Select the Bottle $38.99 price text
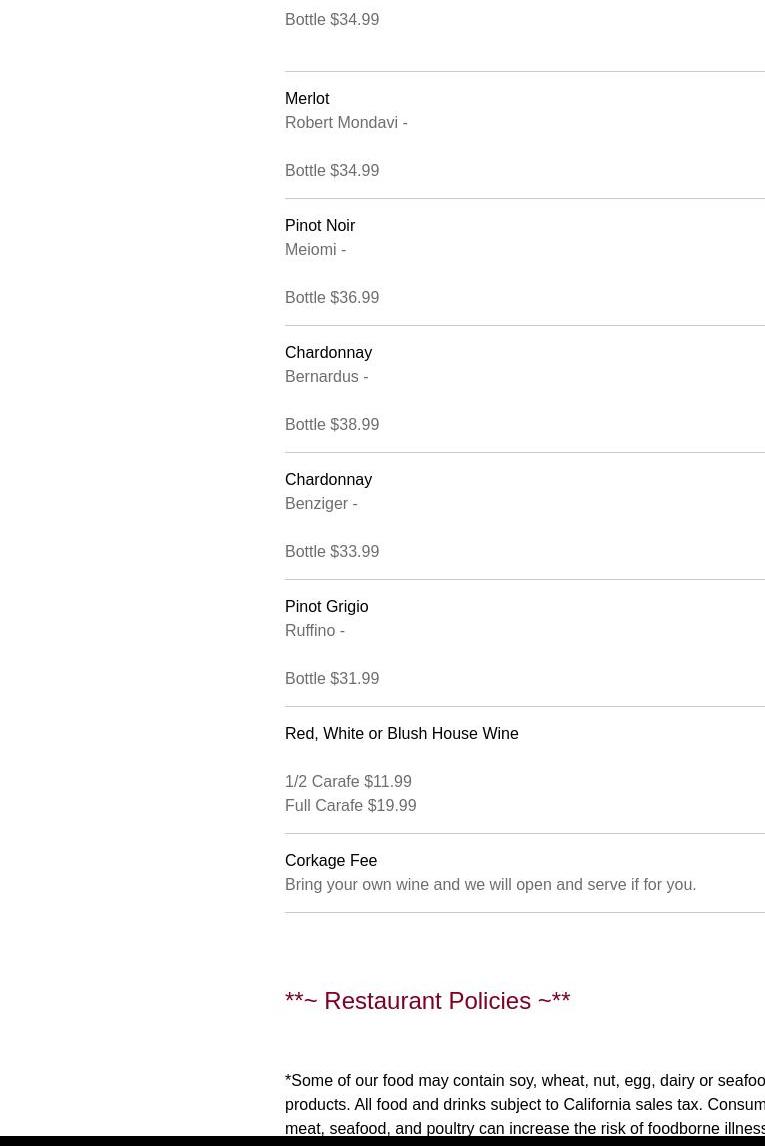Viewport: 765px width, 1146px height. pos(332,425)
